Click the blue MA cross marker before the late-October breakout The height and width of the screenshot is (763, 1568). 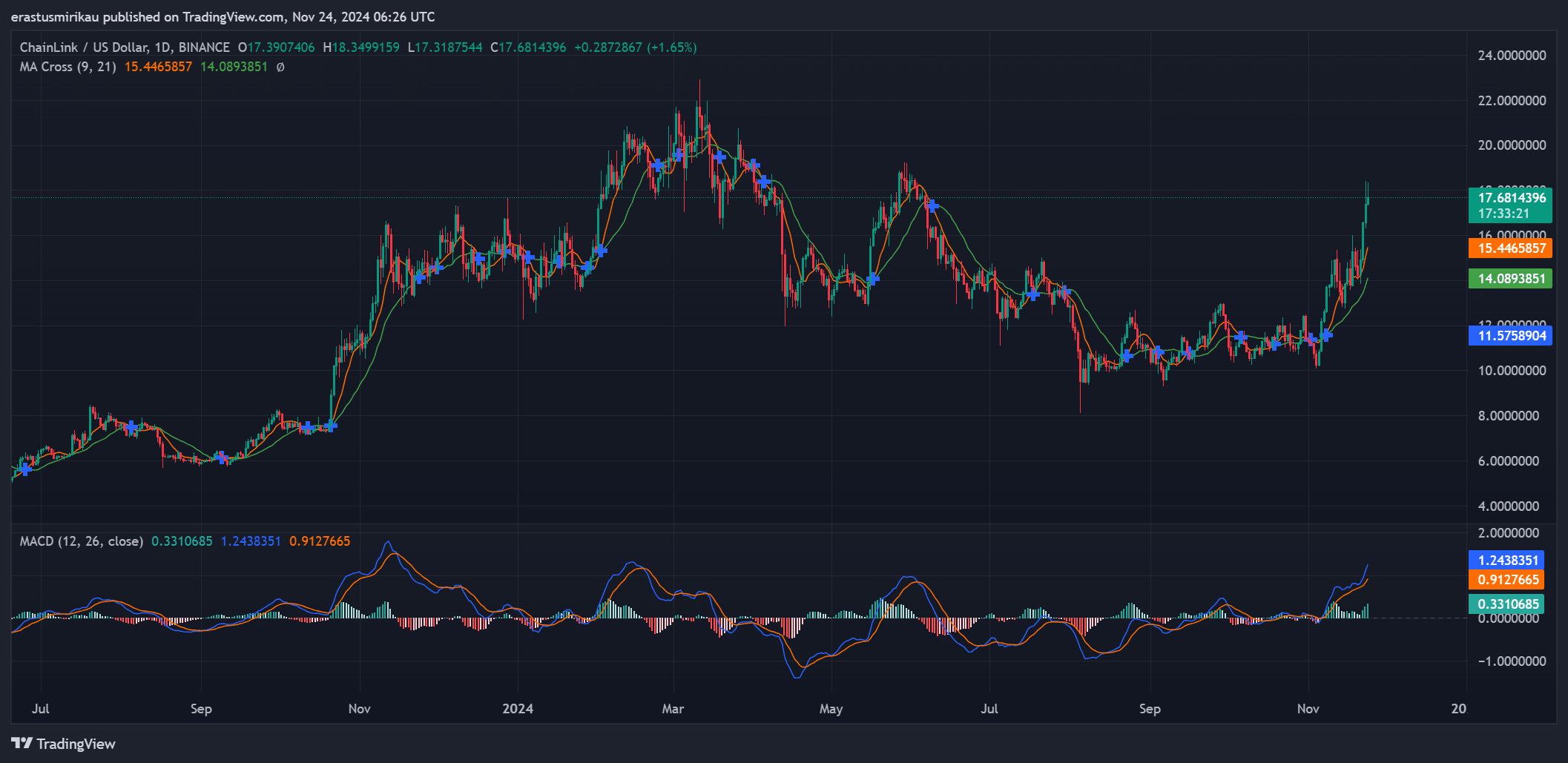pyautogui.click(x=331, y=426)
